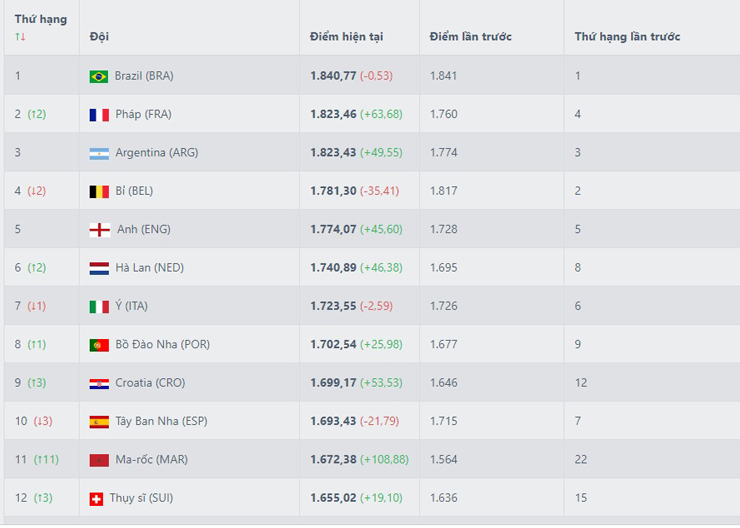Click the Croatia flag icon
The height and width of the screenshot is (528, 740).
[x=98, y=383]
